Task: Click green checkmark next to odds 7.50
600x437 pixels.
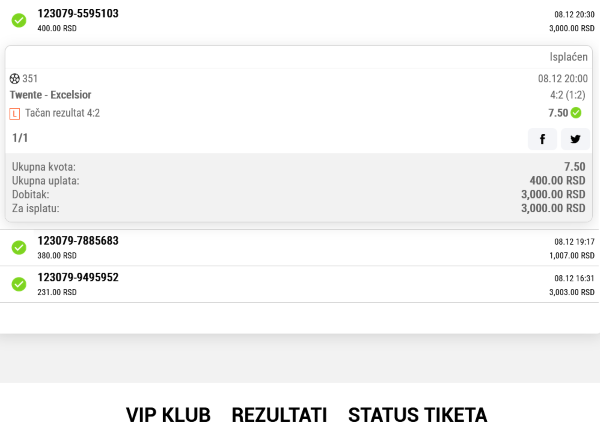Action: click(576, 113)
